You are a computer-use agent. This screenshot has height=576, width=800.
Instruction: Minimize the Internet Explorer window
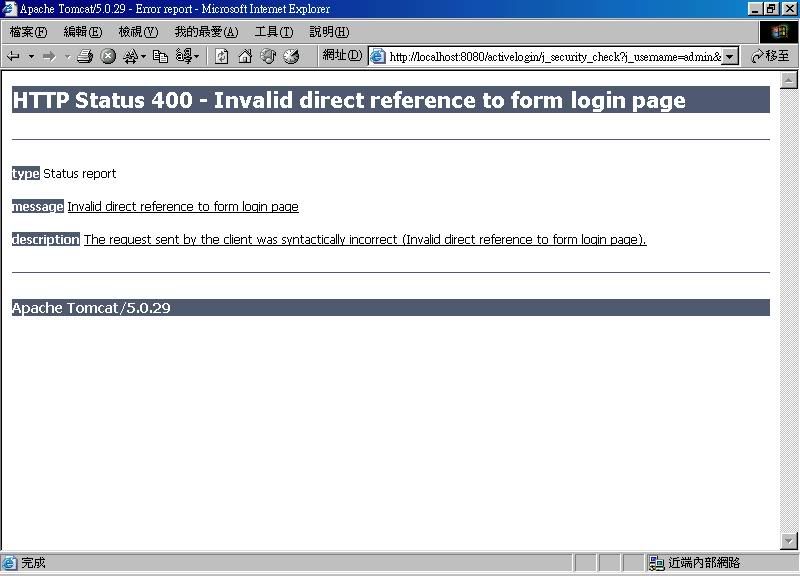click(x=756, y=9)
